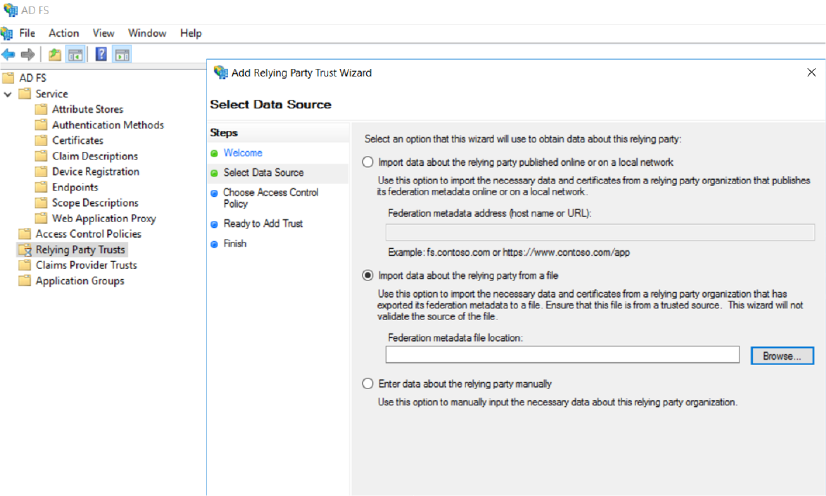
Task: Click the Finish step
Action: [235, 244]
